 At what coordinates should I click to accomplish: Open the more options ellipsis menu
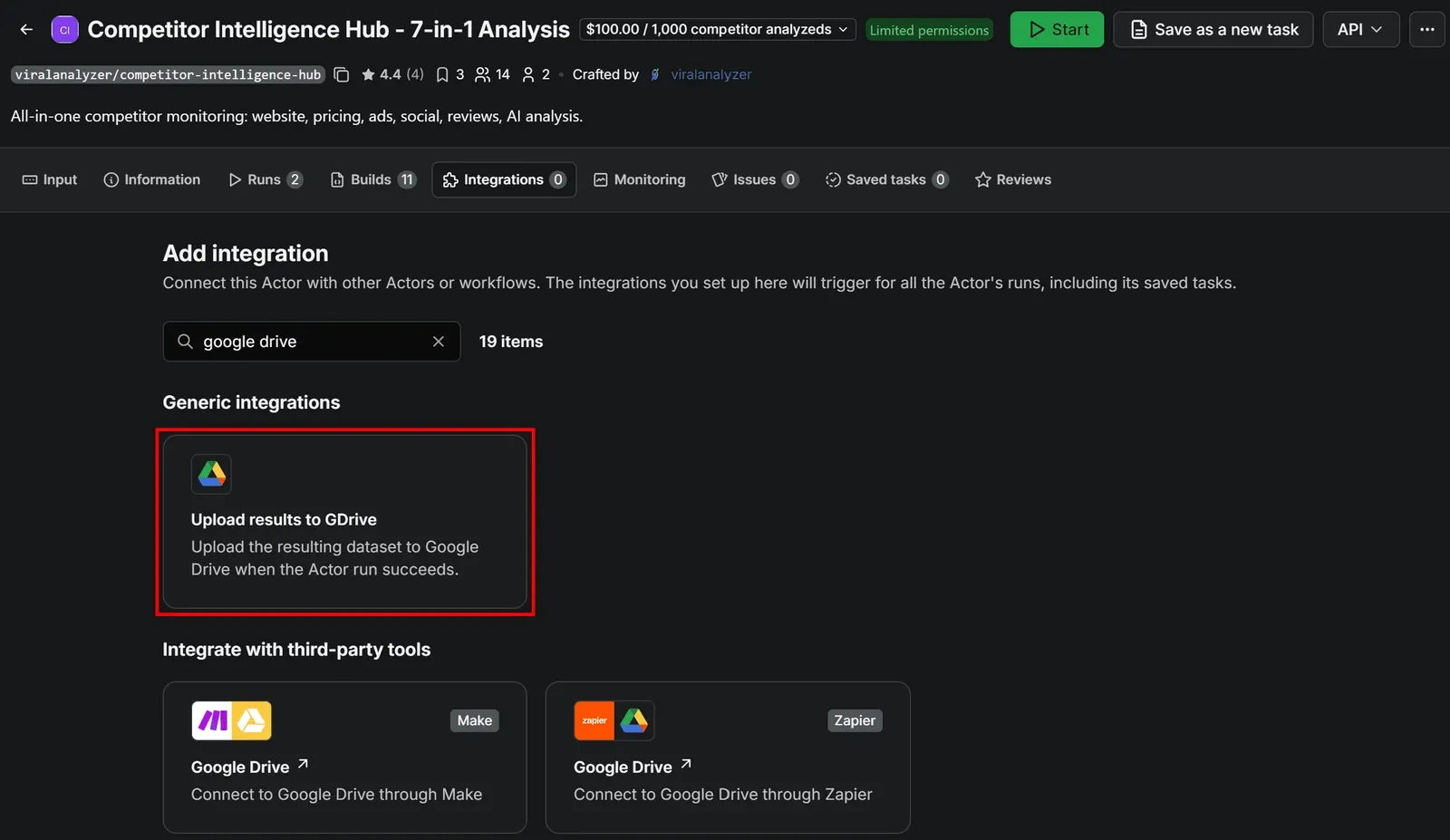pyautogui.click(x=1426, y=29)
